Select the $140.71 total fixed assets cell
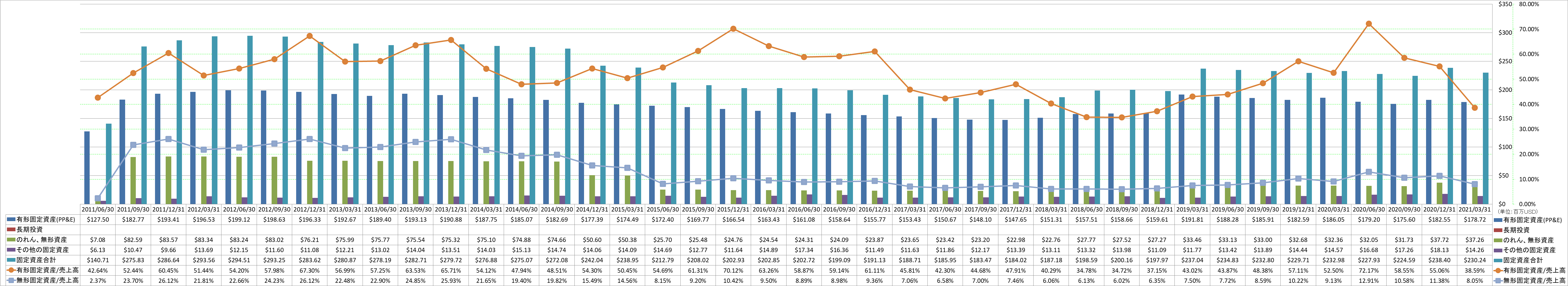This screenshot has width=1568, height=286. click(x=98, y=260)
